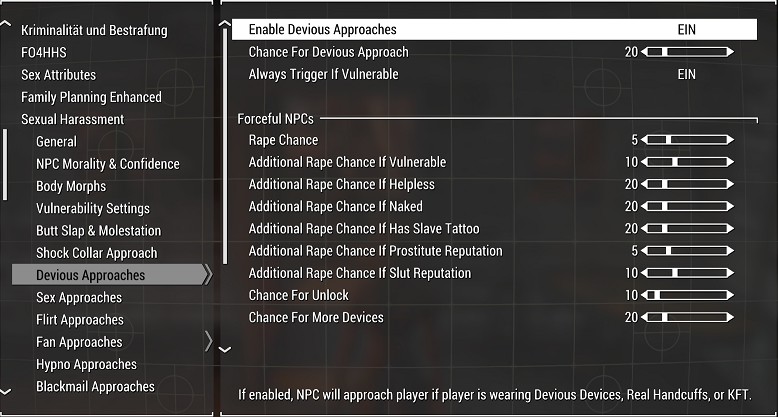This screenshot has width=778, height=417.
Task: Open the Body Morphs page
Action: [x=71, y=186]
